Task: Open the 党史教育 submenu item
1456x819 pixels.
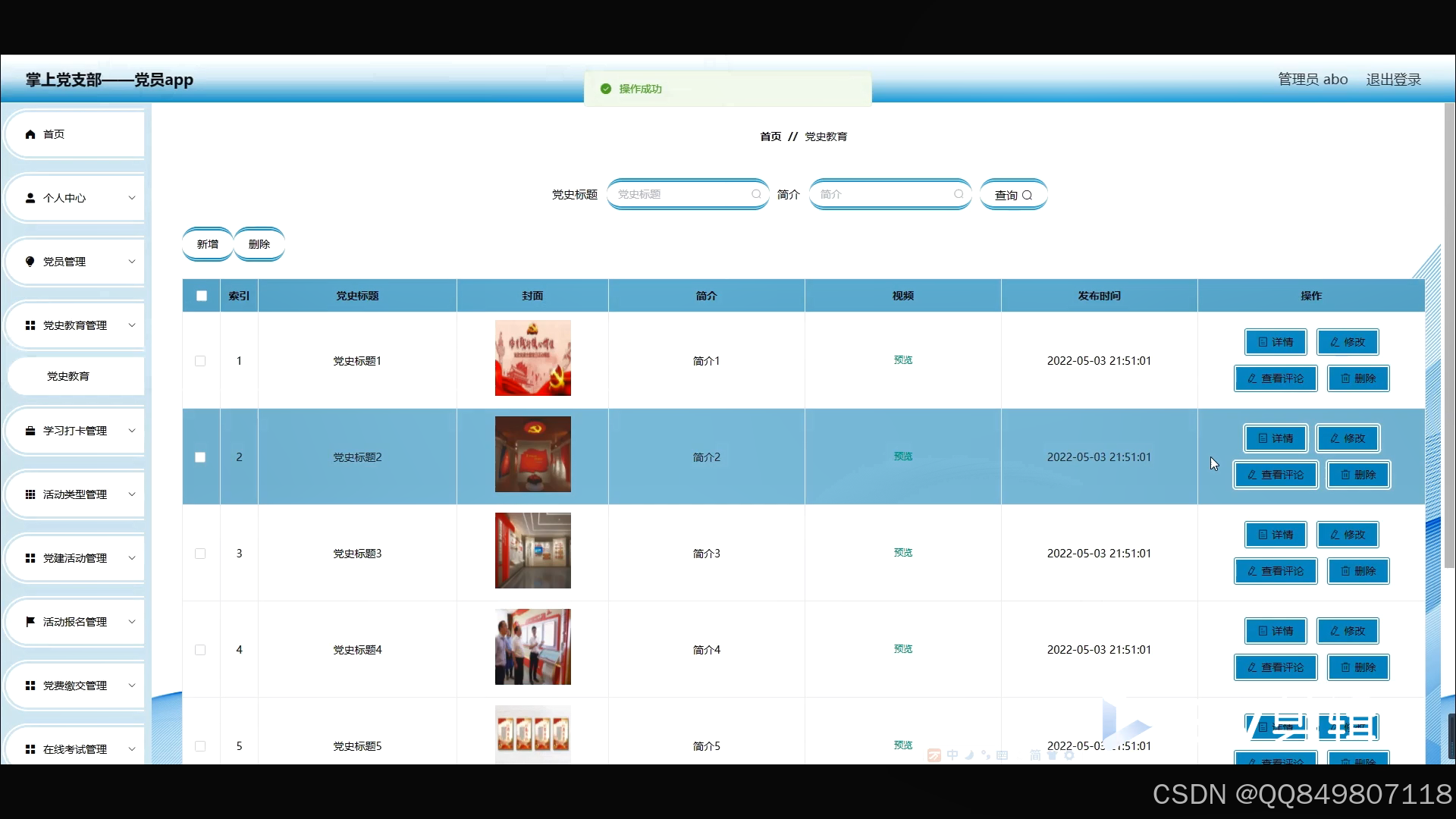Action: point(68,376)
